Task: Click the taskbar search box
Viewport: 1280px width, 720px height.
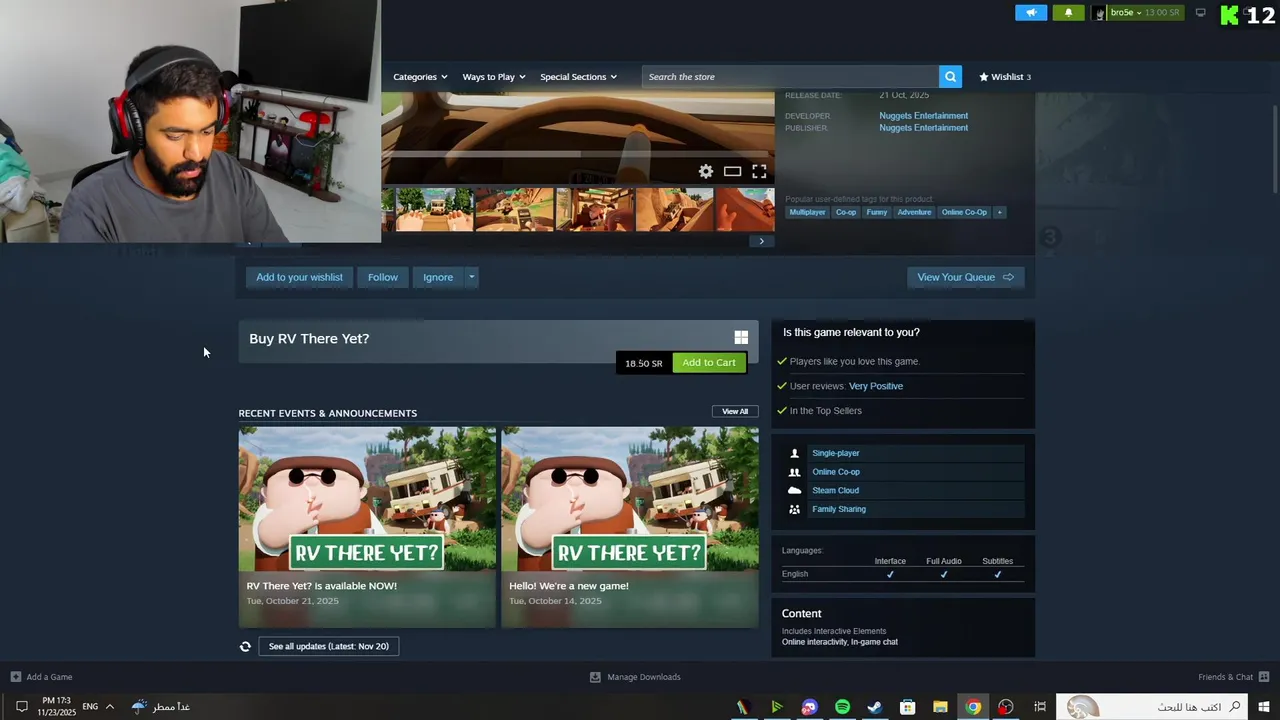Action: 1153,707
